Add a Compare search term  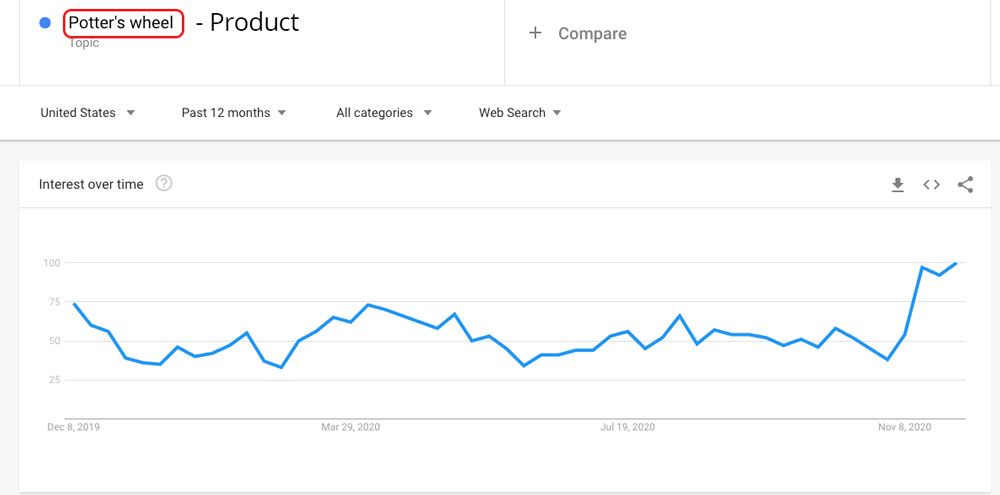(592, 34)
